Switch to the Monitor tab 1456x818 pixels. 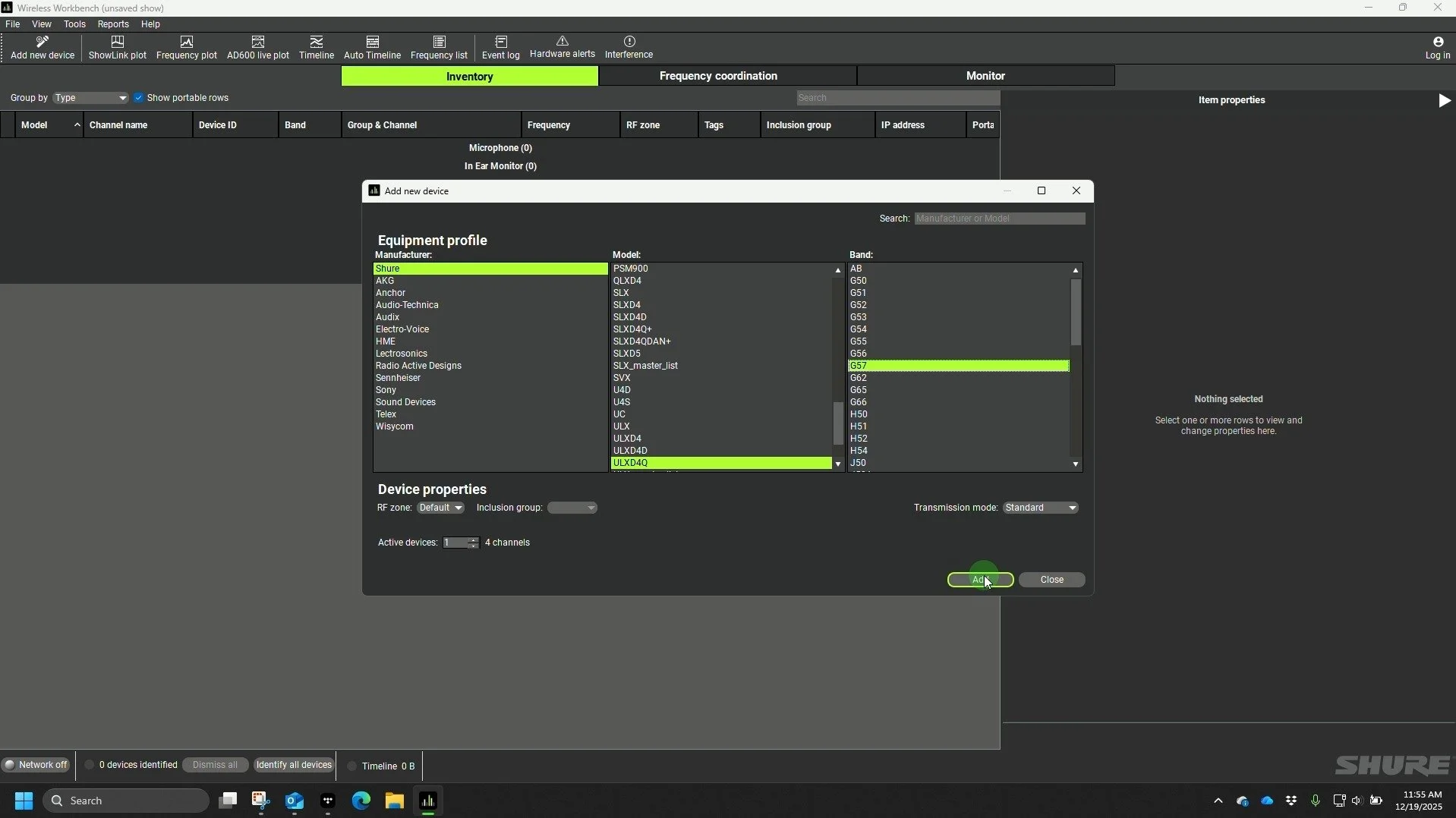[x=985, y=76]
